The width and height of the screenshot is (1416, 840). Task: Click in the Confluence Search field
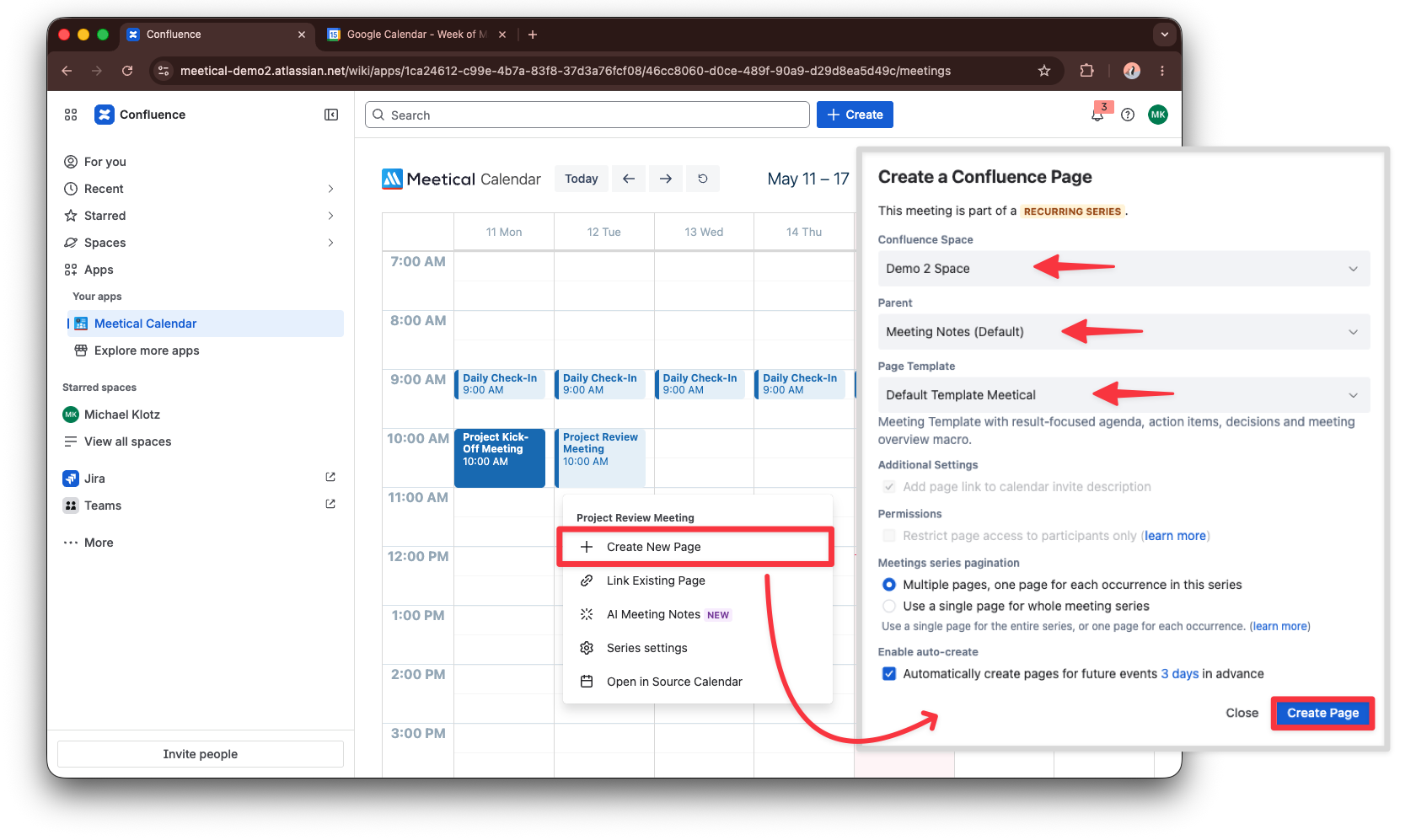point(587,115)
